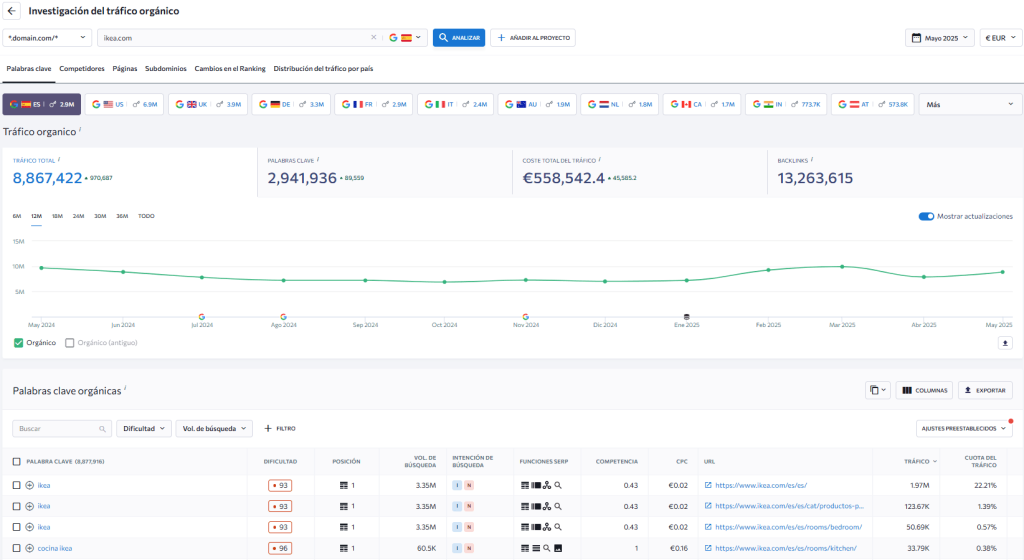Open the Dificultad filter dropdown

point(144,429)
